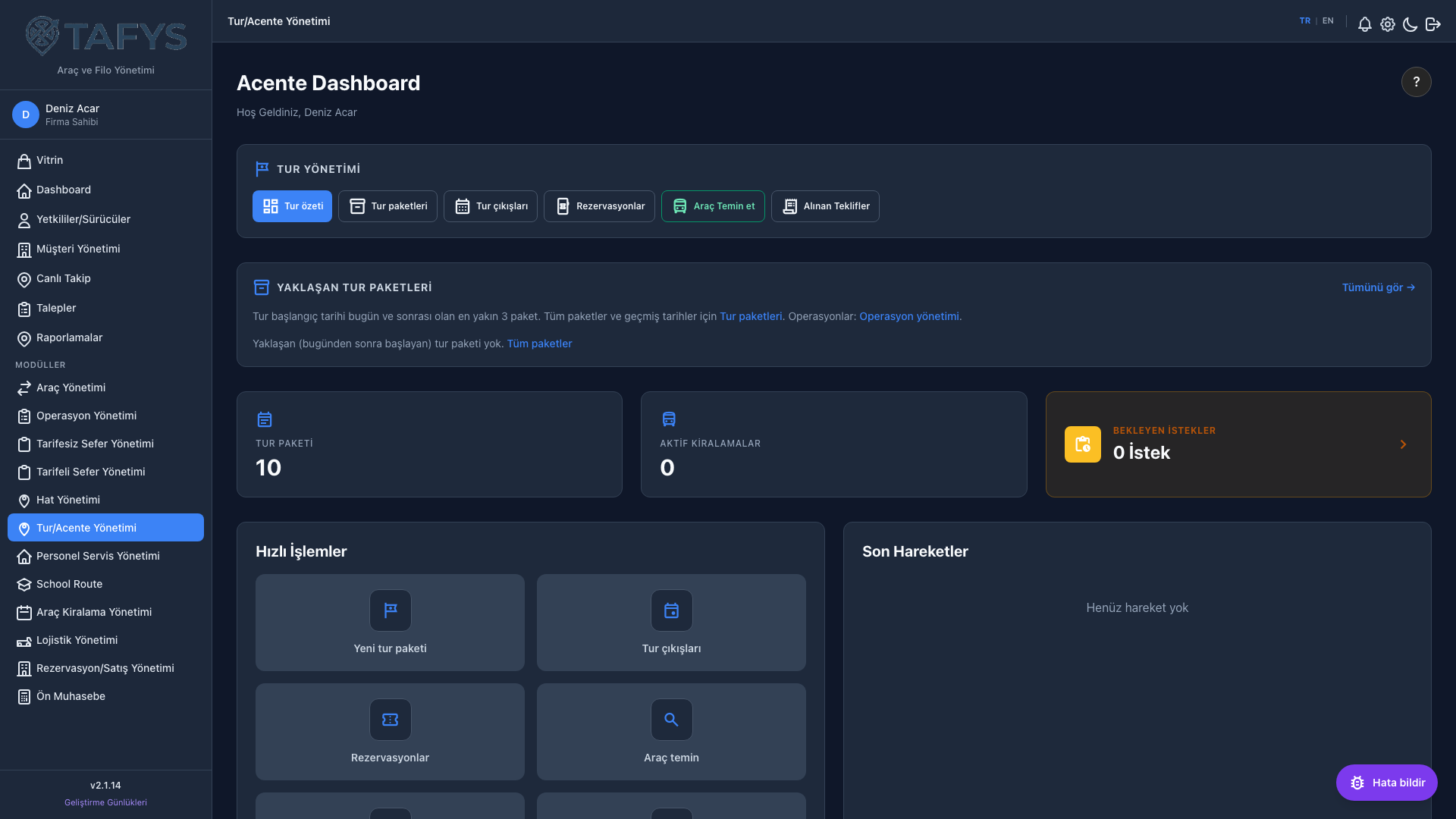Open Tur paketleri link in description
Image resolution: width=1456 pixels, height=819 pixels.
click(750, 316)
